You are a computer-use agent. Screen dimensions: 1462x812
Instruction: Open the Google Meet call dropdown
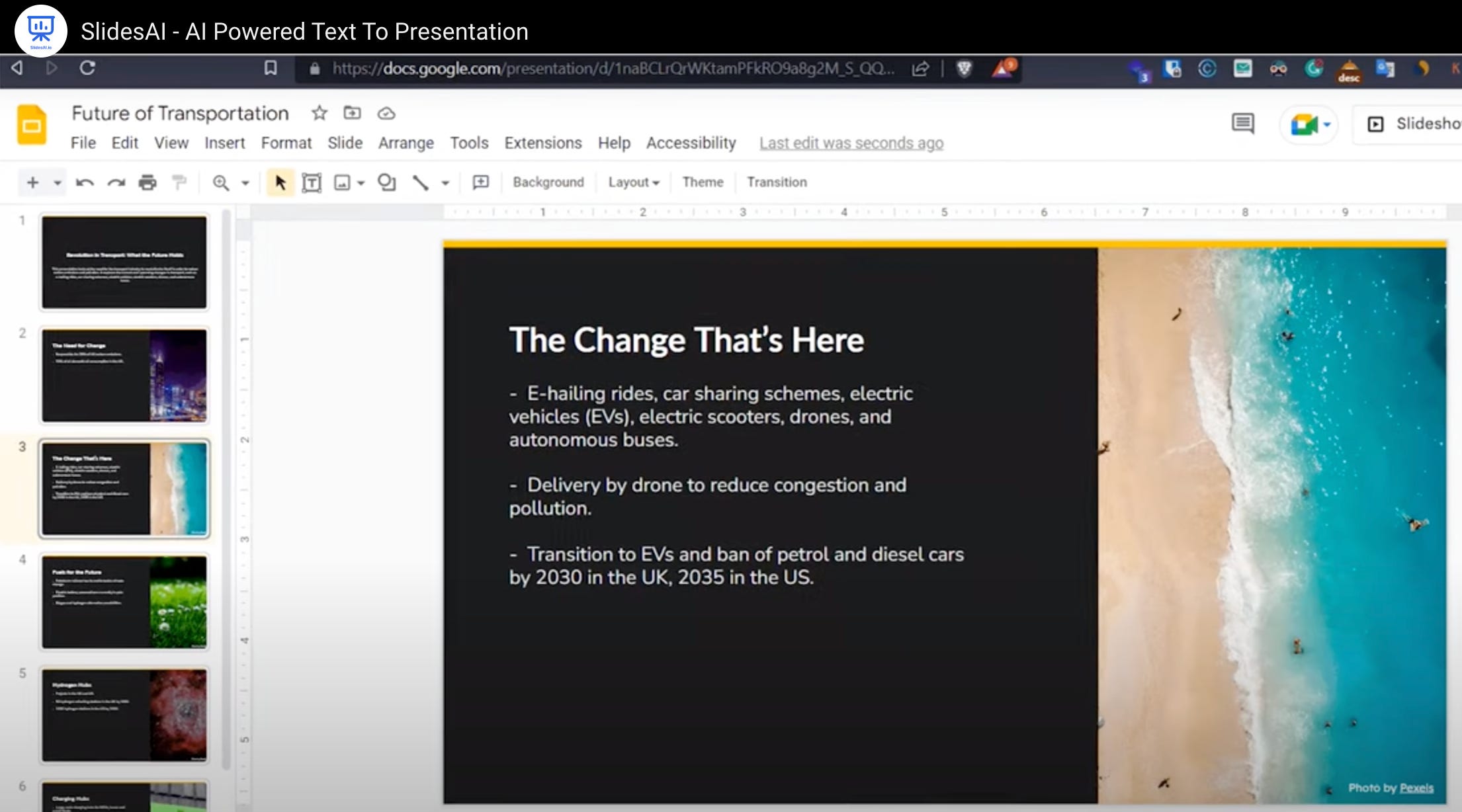click(x=1327, y=124)
